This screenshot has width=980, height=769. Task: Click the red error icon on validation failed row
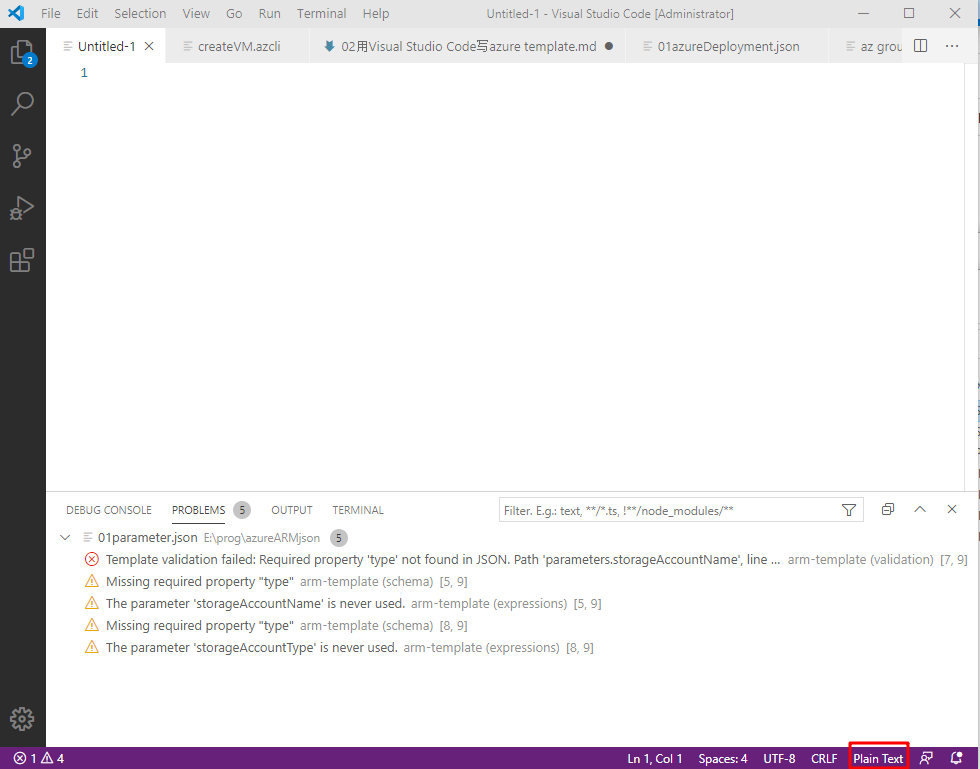(92, 559)
